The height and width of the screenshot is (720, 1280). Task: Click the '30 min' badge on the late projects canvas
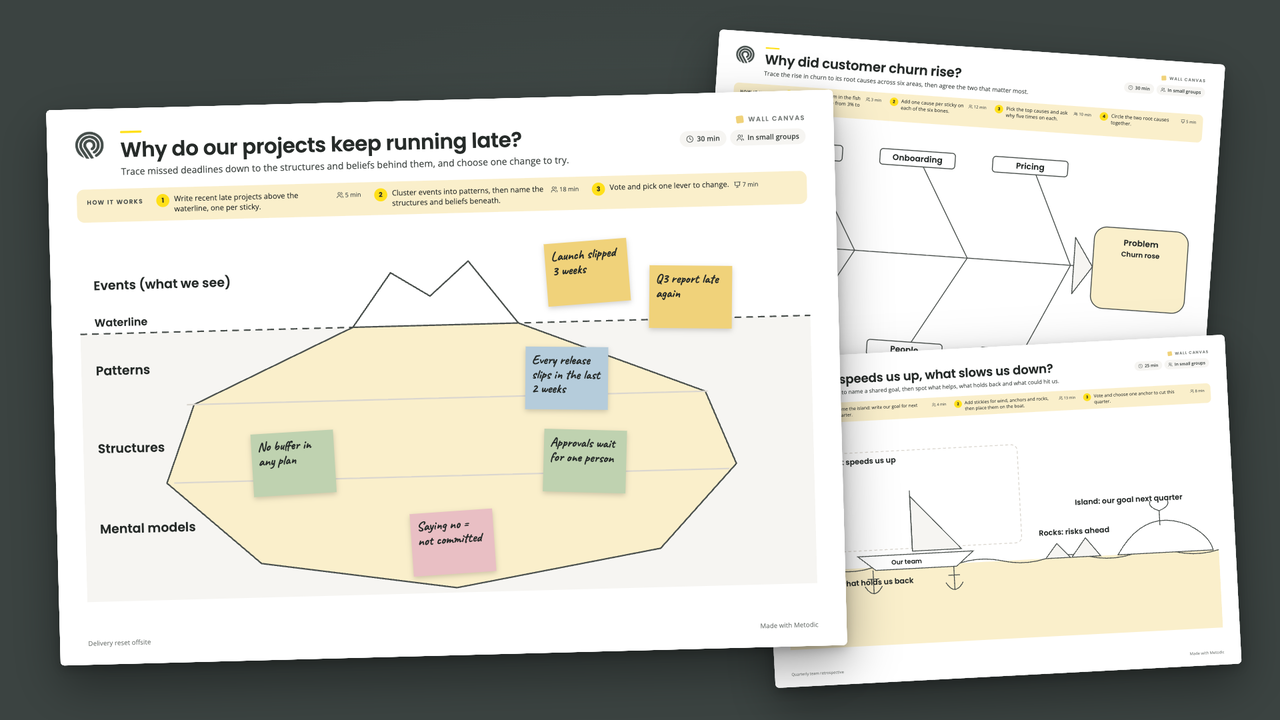coord(703,138)
